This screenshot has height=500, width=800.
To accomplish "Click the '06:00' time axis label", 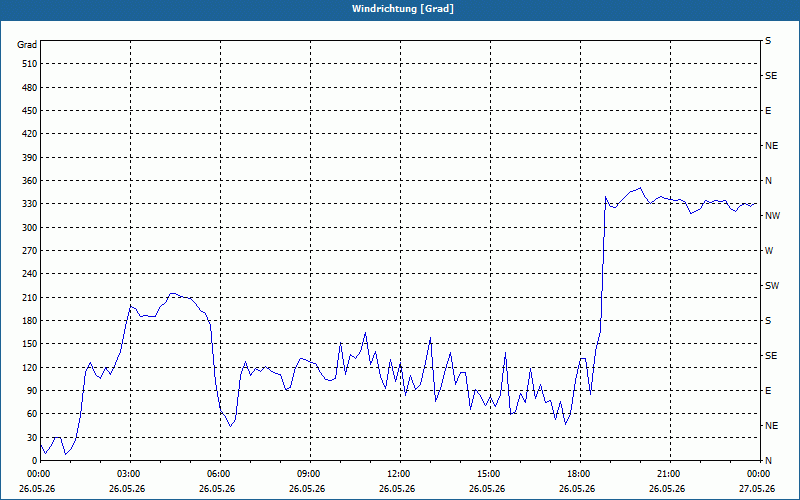I will pyautogui.click(x=220, y=473).
